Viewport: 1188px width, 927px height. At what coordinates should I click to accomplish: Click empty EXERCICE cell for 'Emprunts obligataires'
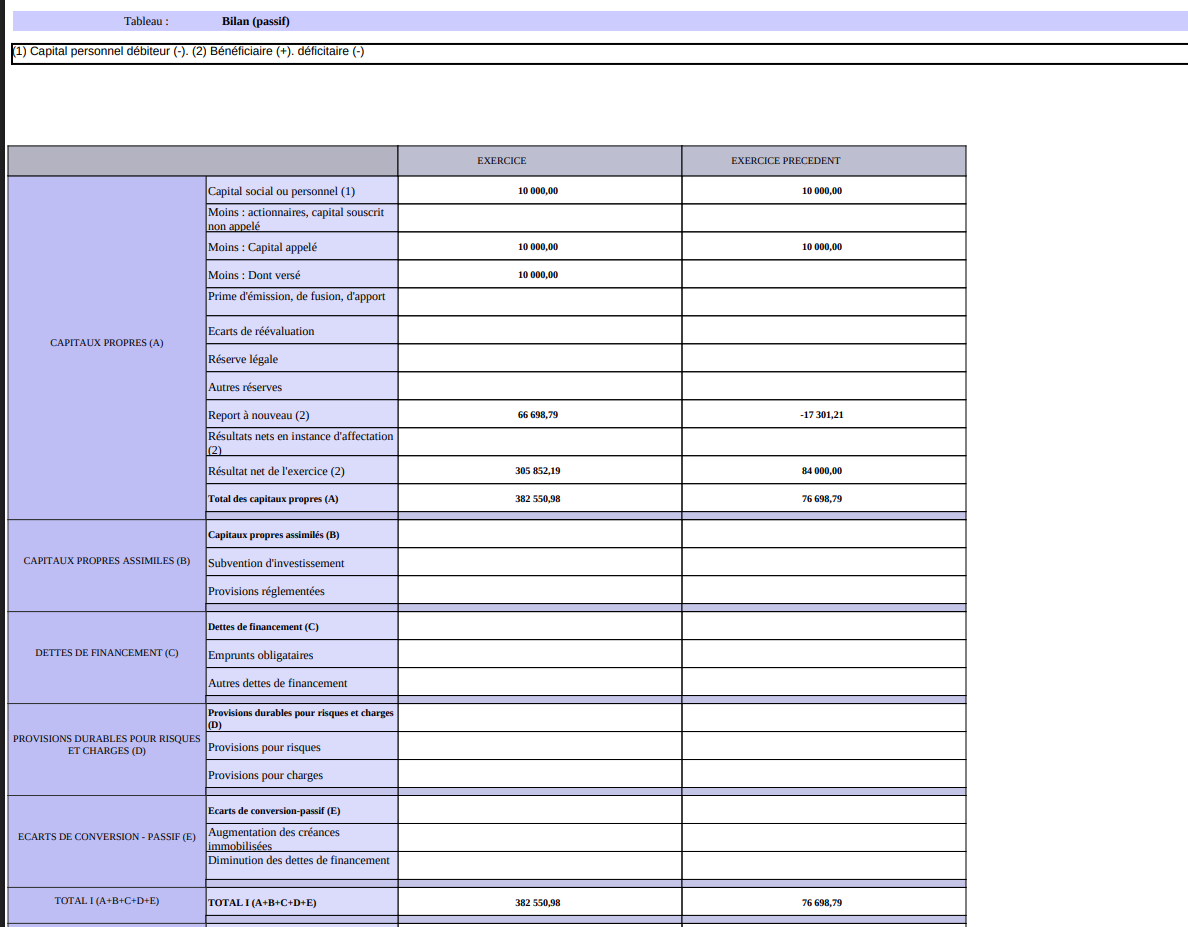click(x=539, y=655)
